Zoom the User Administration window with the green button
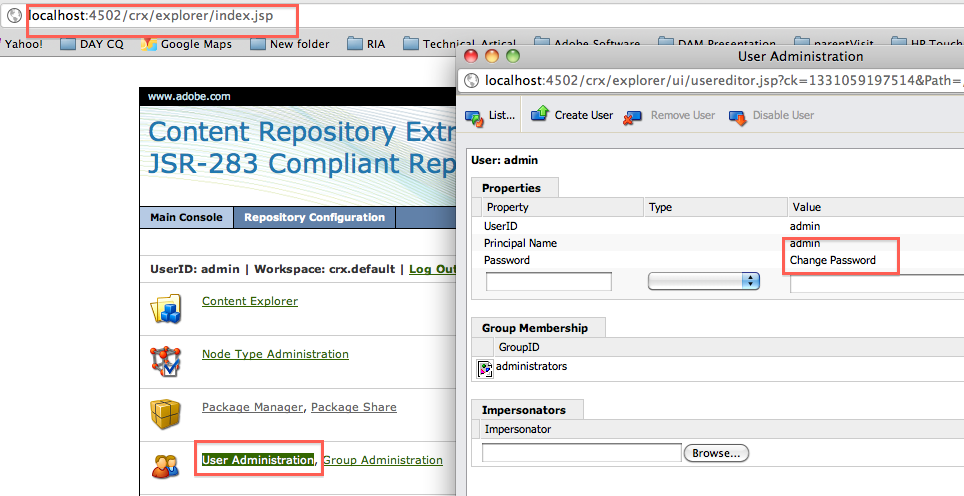The width and height of the screenshot is (964, 496). 513,56
